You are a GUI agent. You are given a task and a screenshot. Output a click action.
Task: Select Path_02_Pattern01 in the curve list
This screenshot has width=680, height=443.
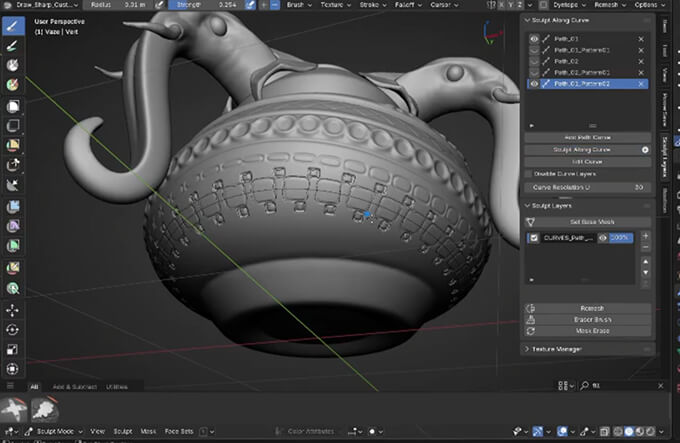coord(580,73)
